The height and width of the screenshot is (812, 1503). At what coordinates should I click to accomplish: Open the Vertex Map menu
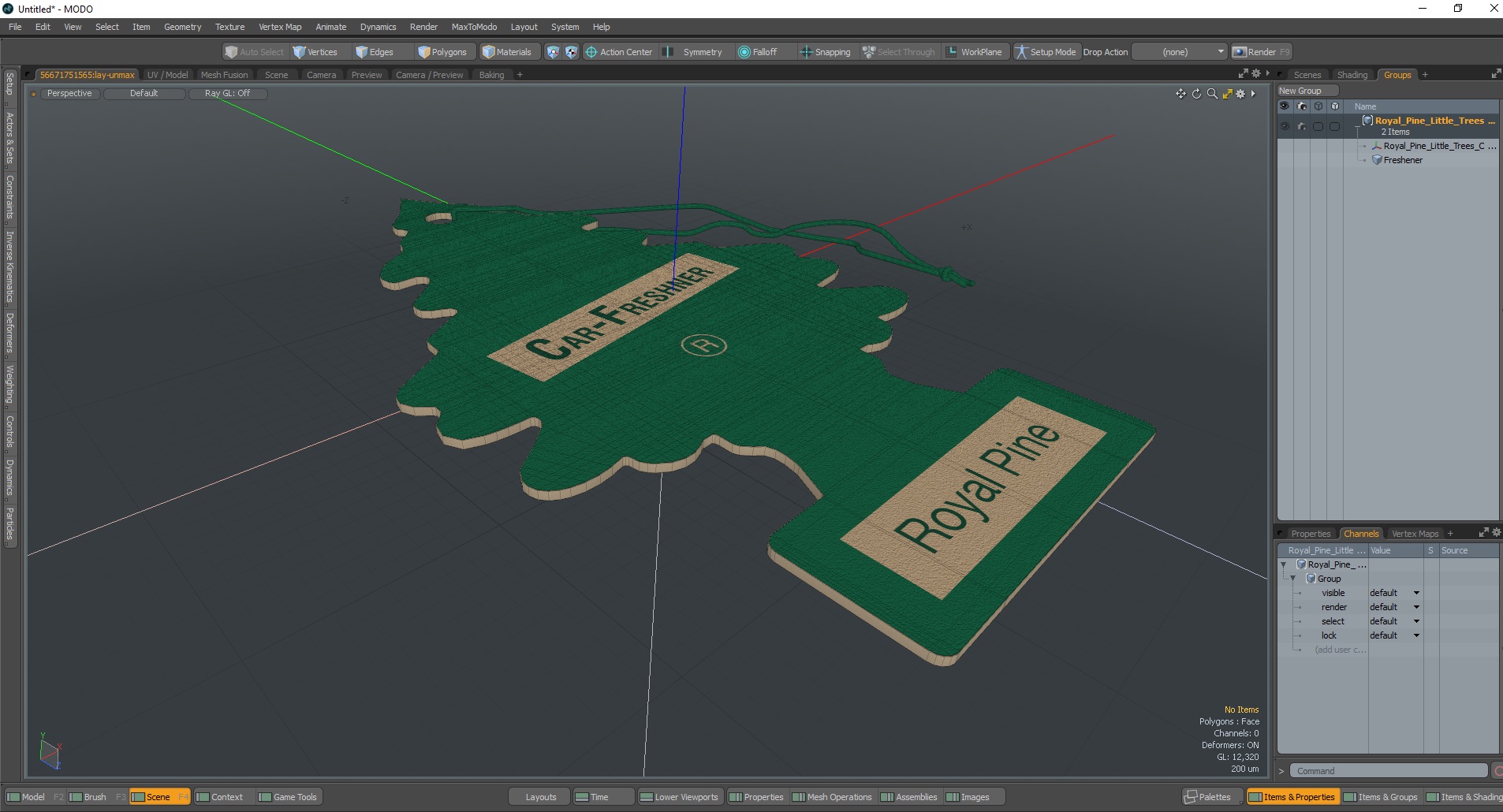point(280,27)
